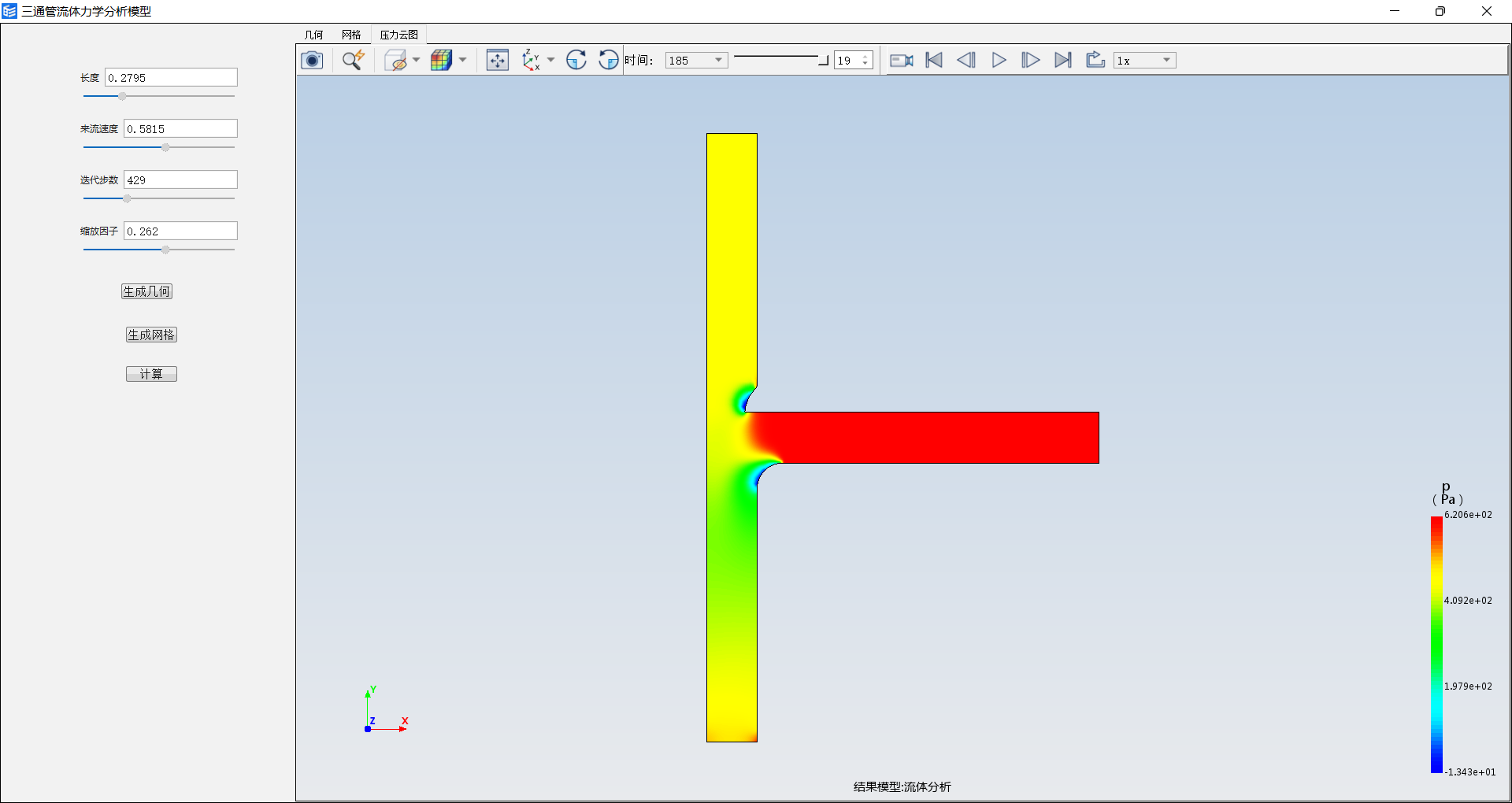Click the XYZ axis triad in viewport
Image resolution: width=1512 pixels, height=803 pixels.
386,710
